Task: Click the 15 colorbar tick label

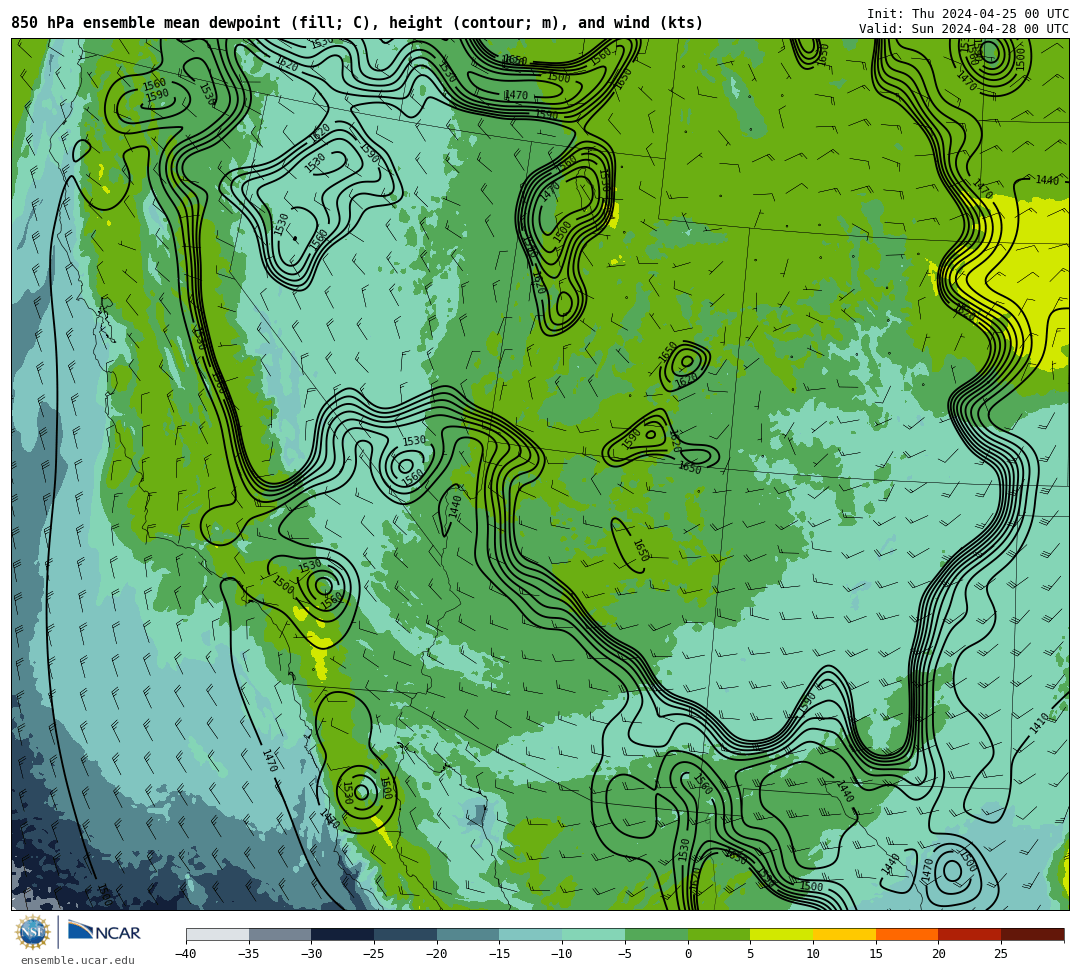Action: [x=875, y=954]
